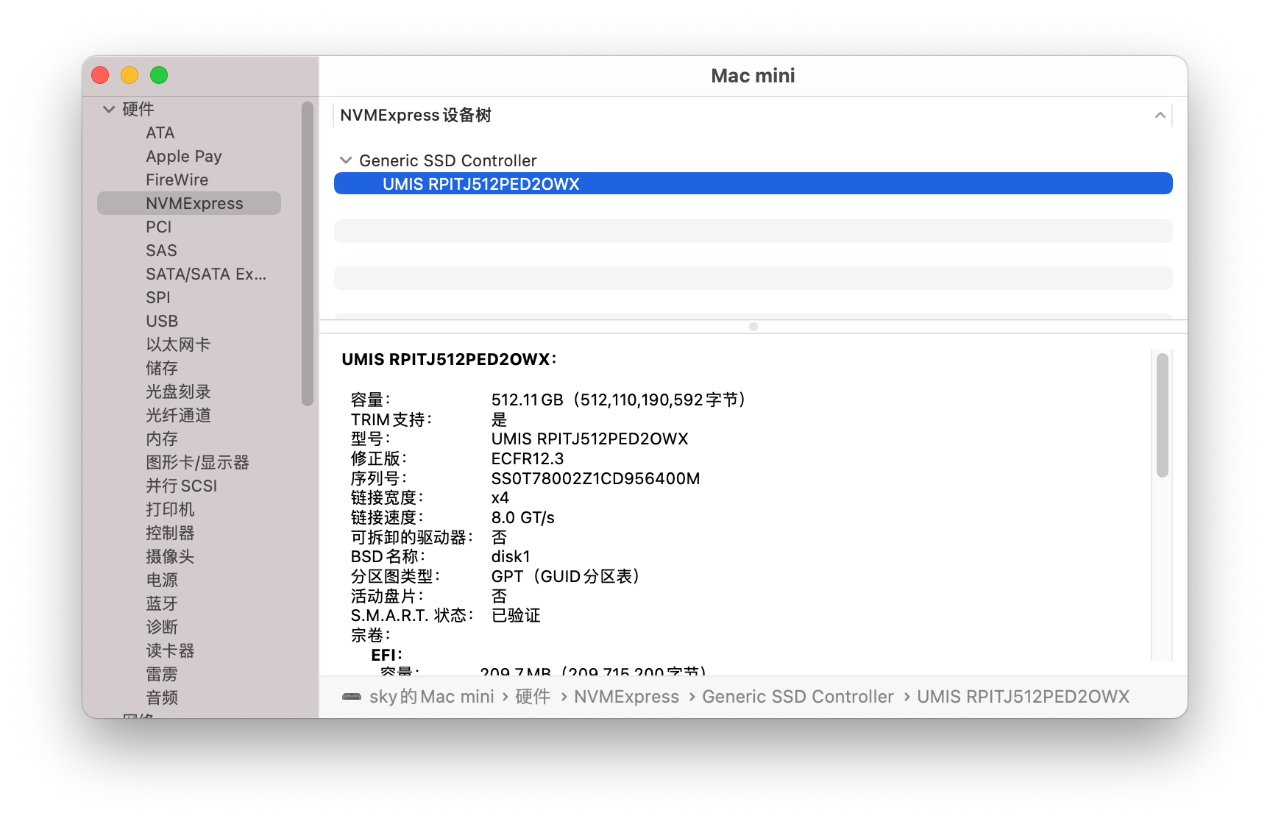Click the revision value ECFR12.3
The height and width of the screenshot is (827, 1270).
pos(527,459)
